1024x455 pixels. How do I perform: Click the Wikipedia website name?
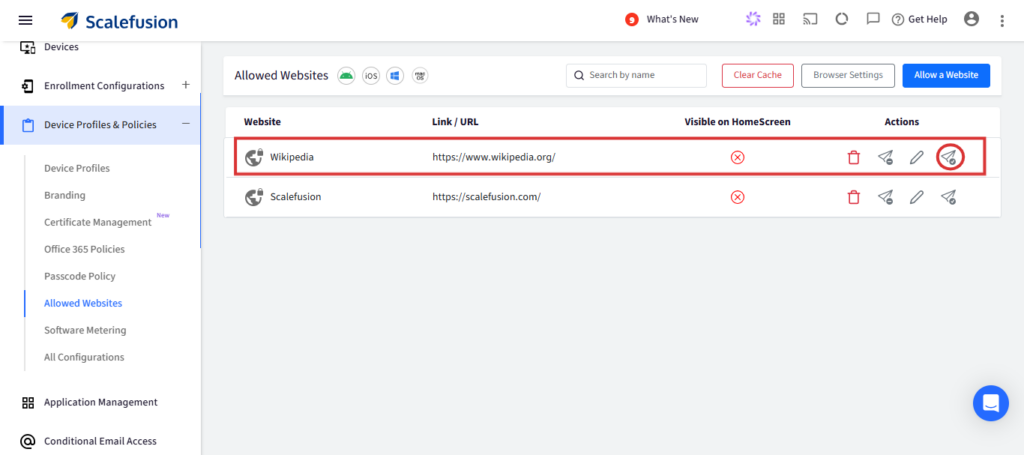[292, 157]
